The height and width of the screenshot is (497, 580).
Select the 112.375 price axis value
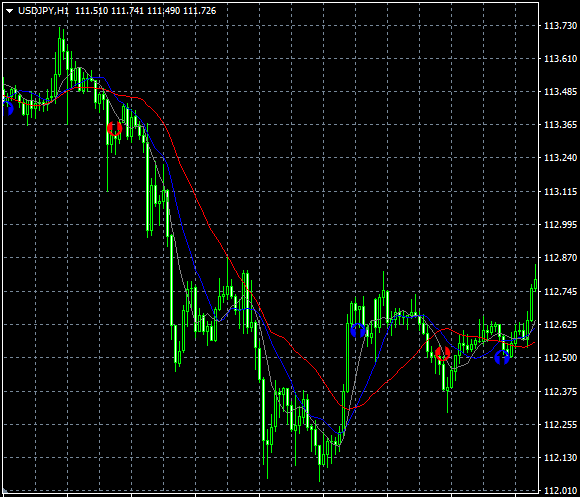[560, 391]
